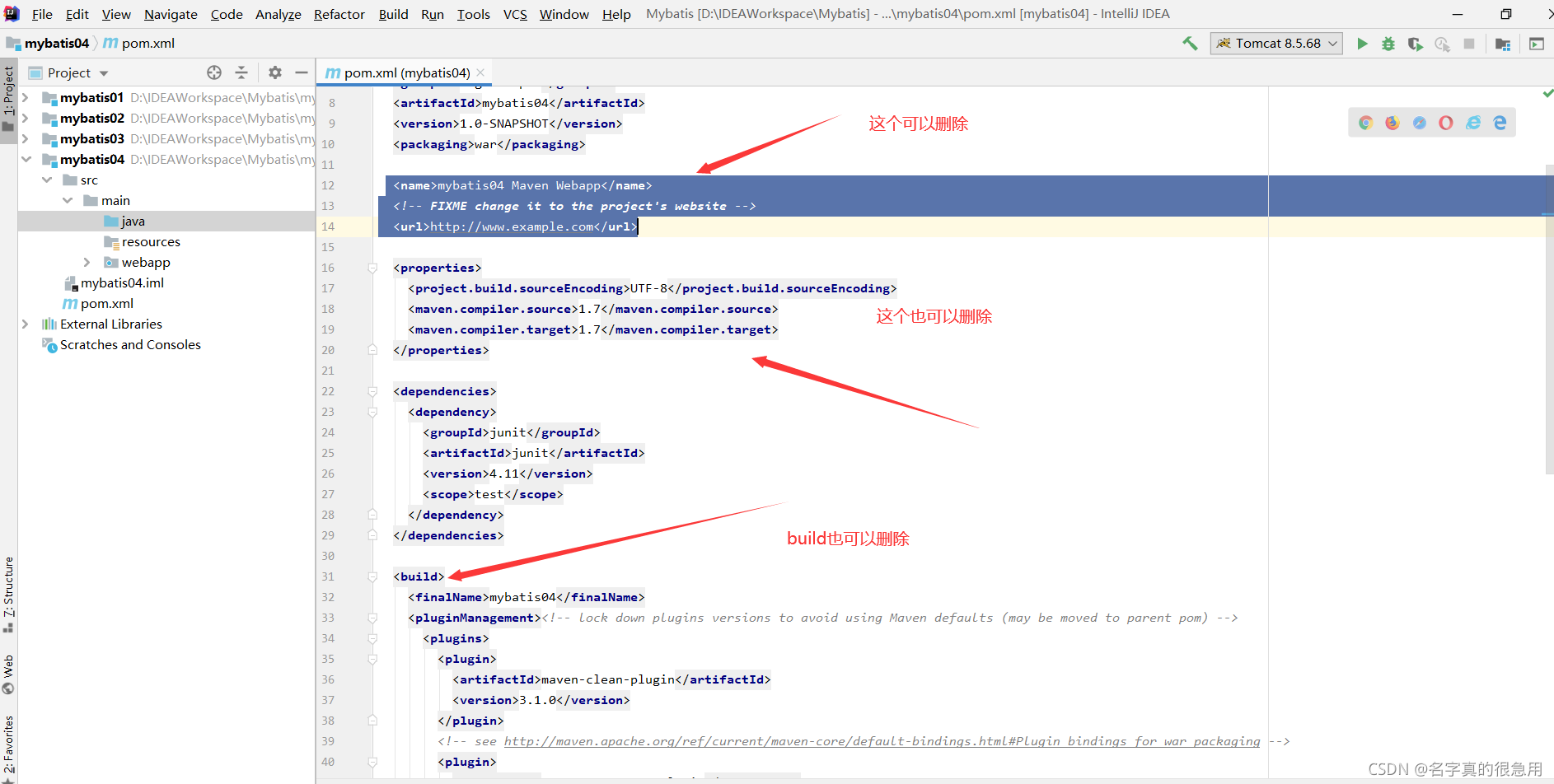Open the Build menu
The image size is (1554, 784).
click(393, 14)
